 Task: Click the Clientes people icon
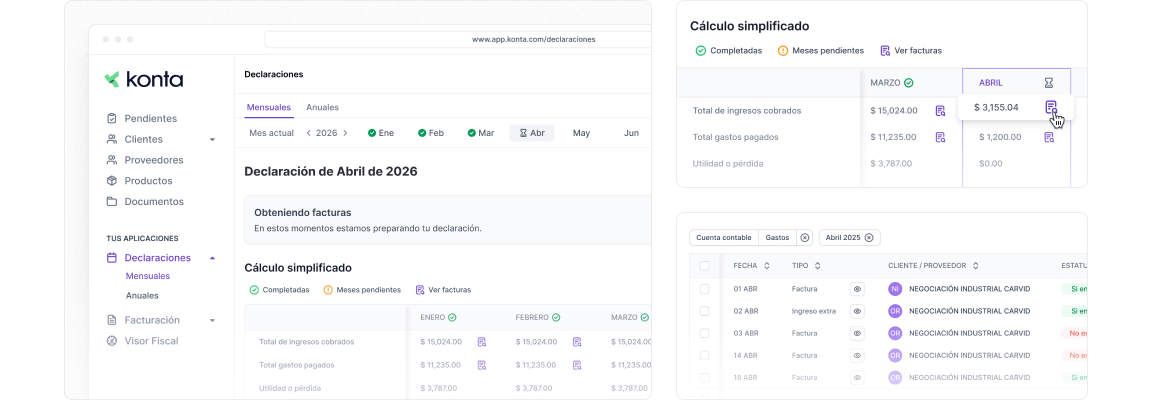(x=112, y=139)
